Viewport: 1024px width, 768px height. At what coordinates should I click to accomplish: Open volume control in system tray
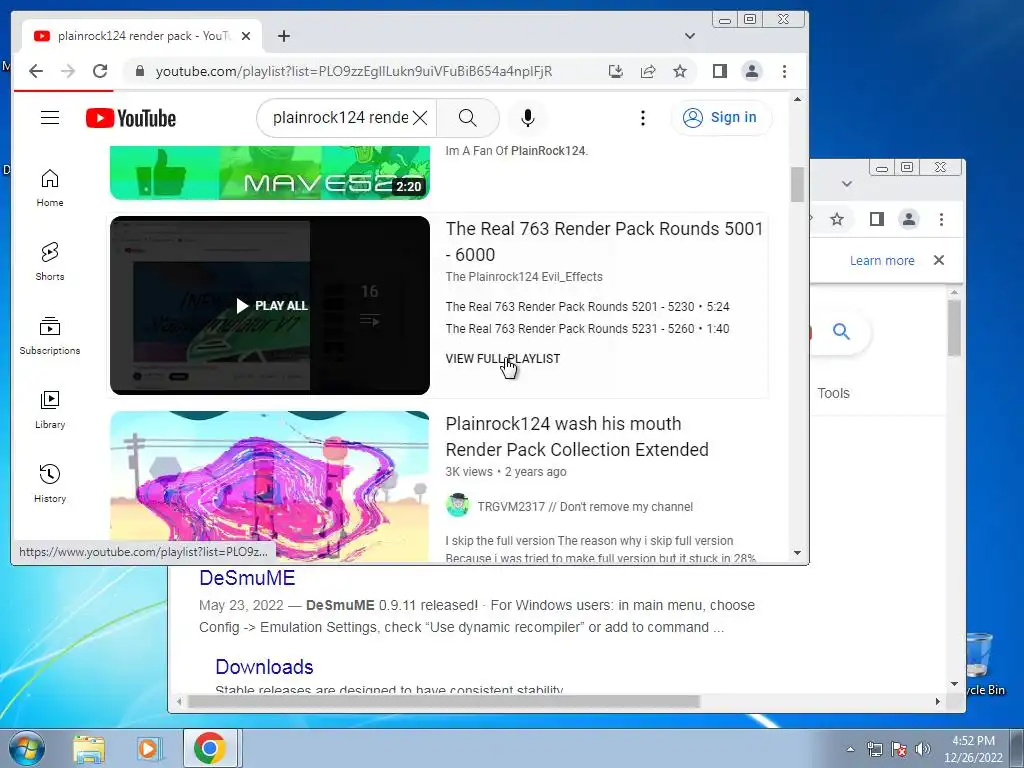coord(923,749)
